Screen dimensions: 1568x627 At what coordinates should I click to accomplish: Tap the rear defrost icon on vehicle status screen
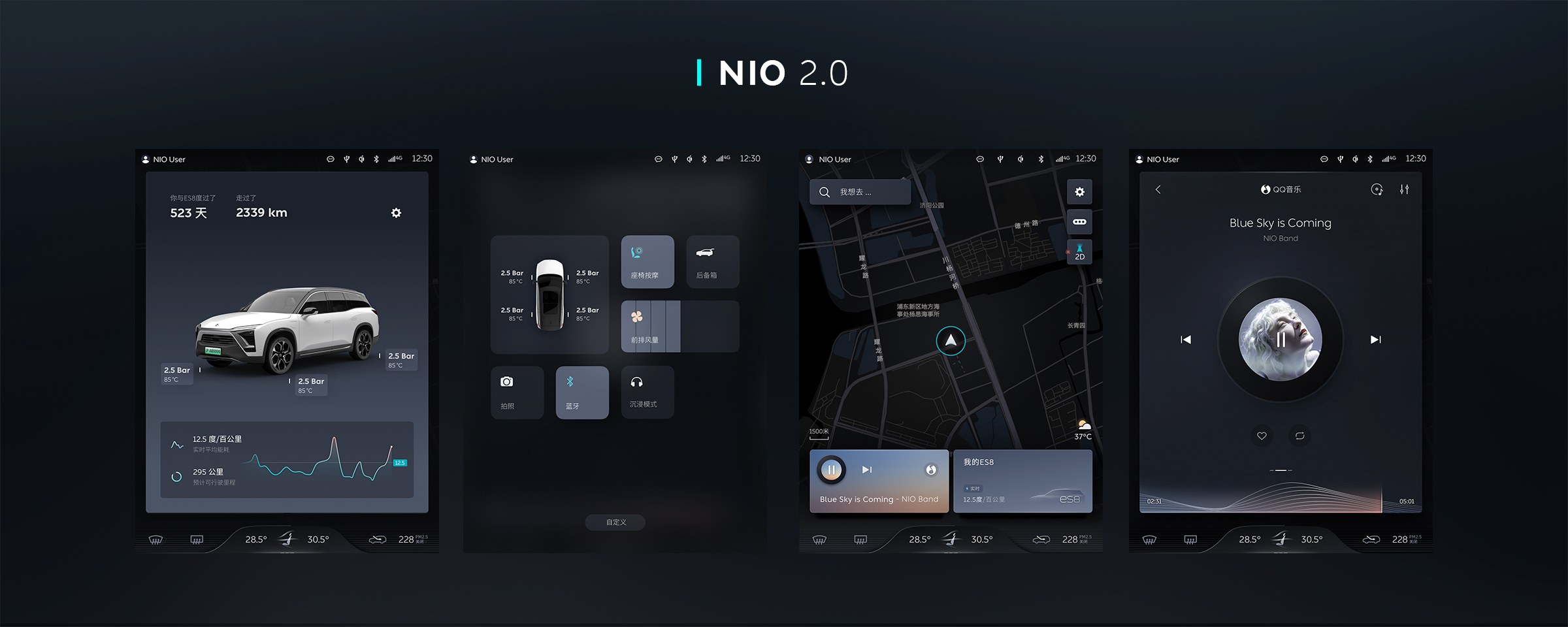(x=197, y=539)
